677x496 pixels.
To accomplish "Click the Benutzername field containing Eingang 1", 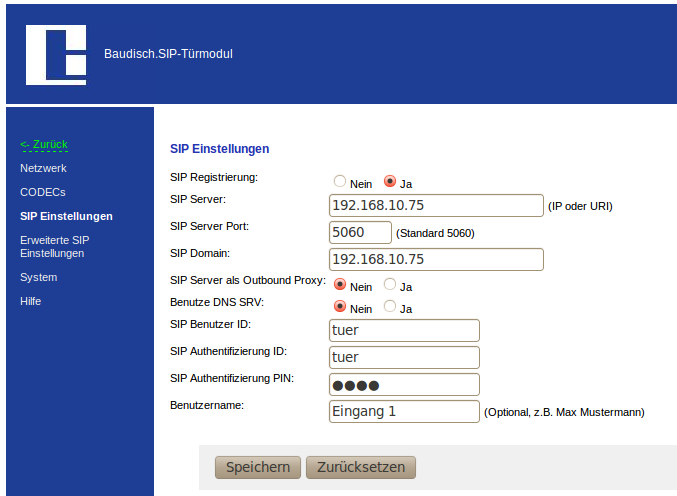I will tap(404, 411).
